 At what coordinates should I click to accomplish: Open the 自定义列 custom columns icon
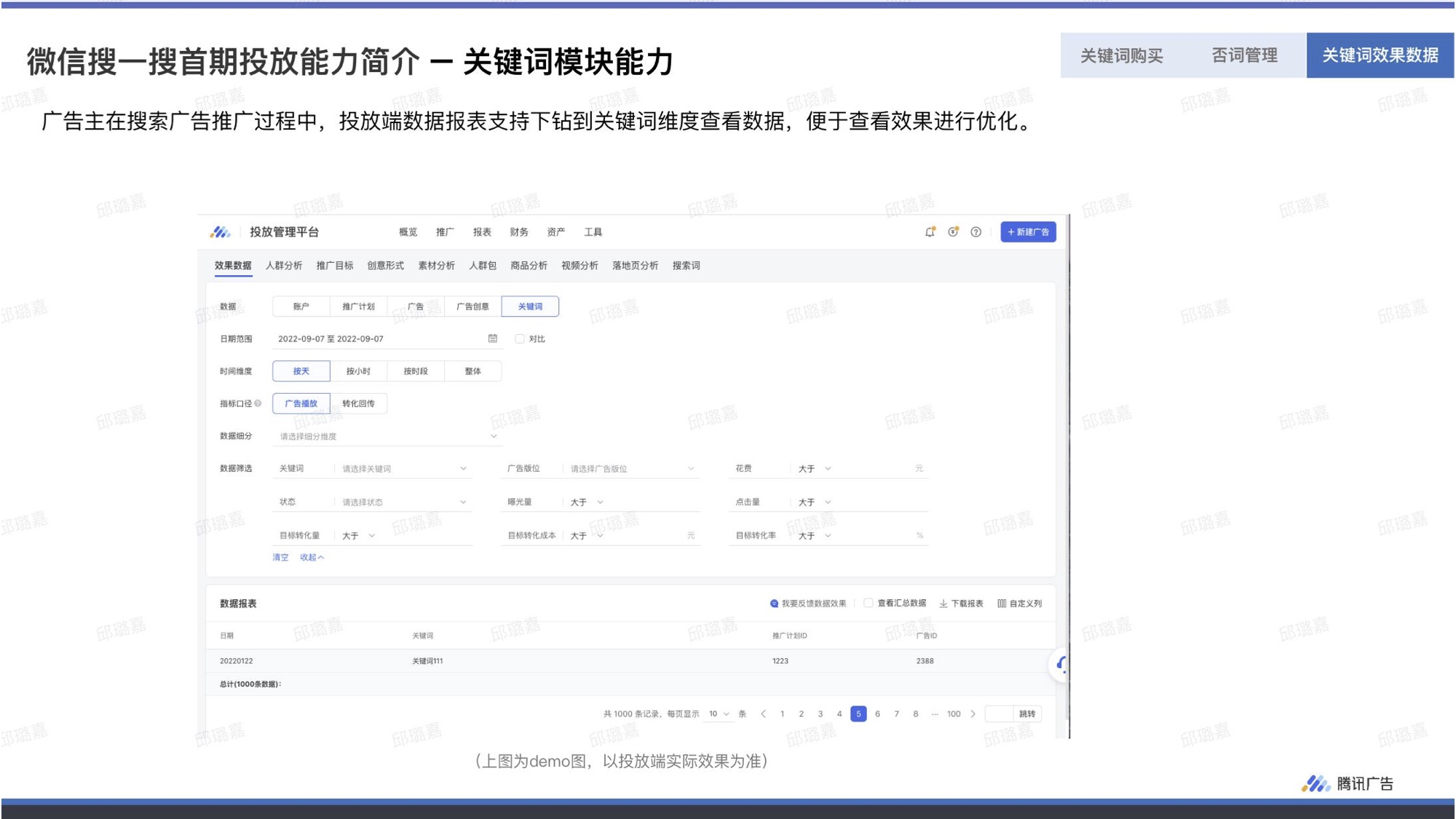click(x=1002, y=604)
